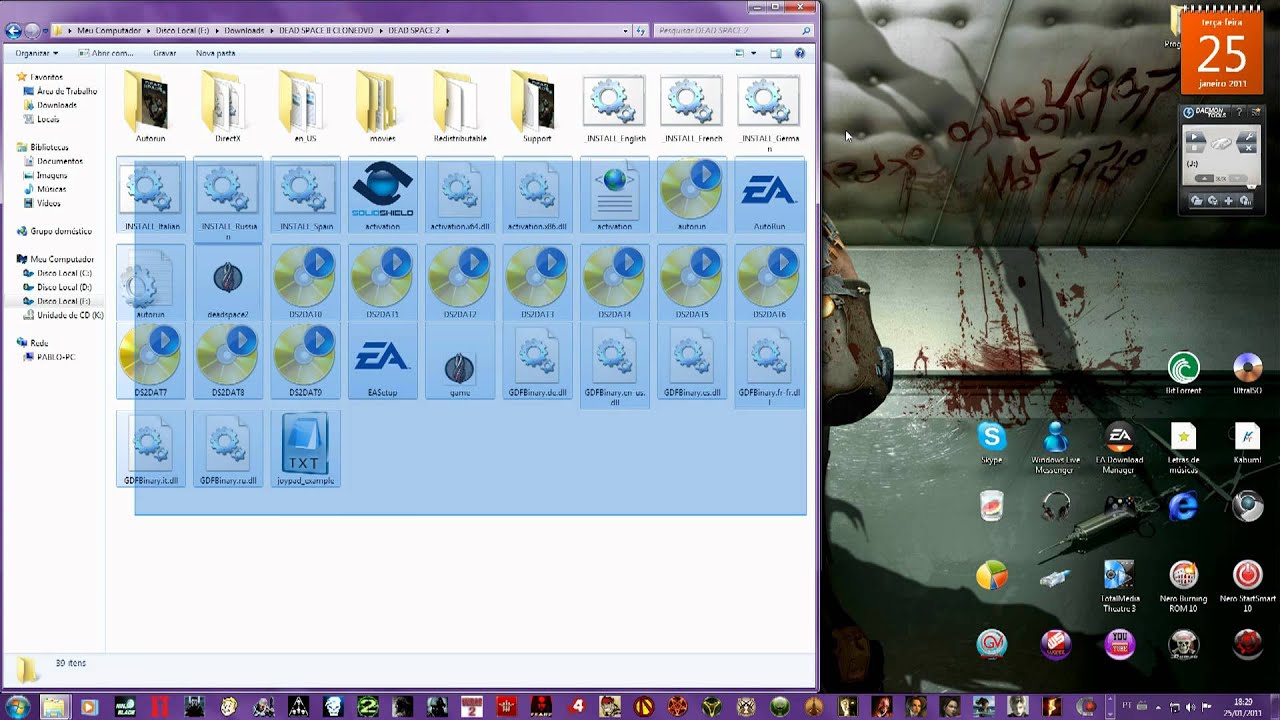This screenshot has height=720, width=1280.
Task: Select the joypad_example TXT file
Action: [305, 450]
